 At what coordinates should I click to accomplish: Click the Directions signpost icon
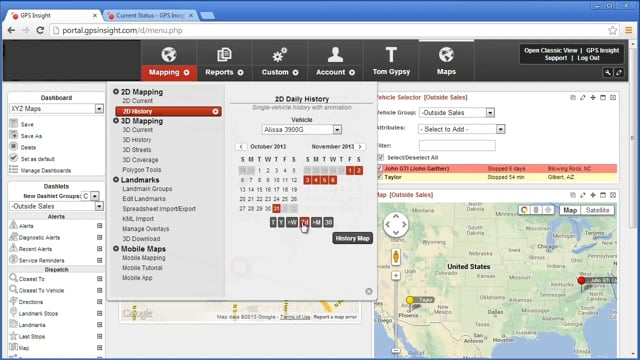click(x=13, y=301)
